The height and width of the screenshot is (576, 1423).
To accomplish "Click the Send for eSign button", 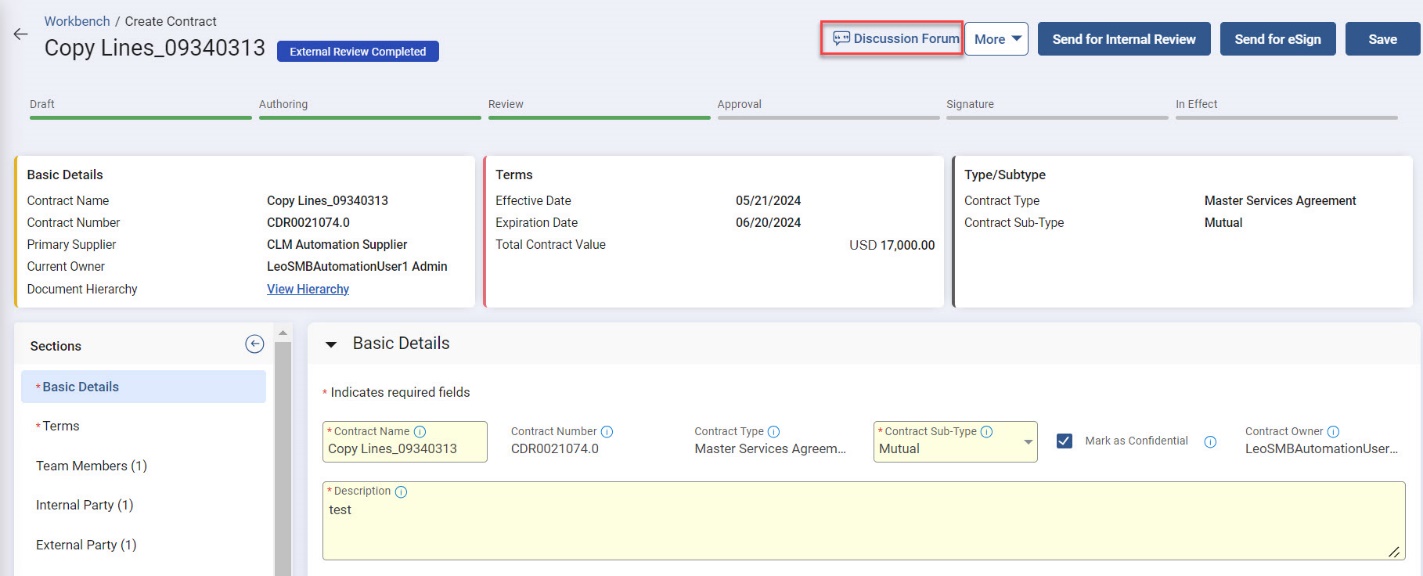I will point(1277,39).
